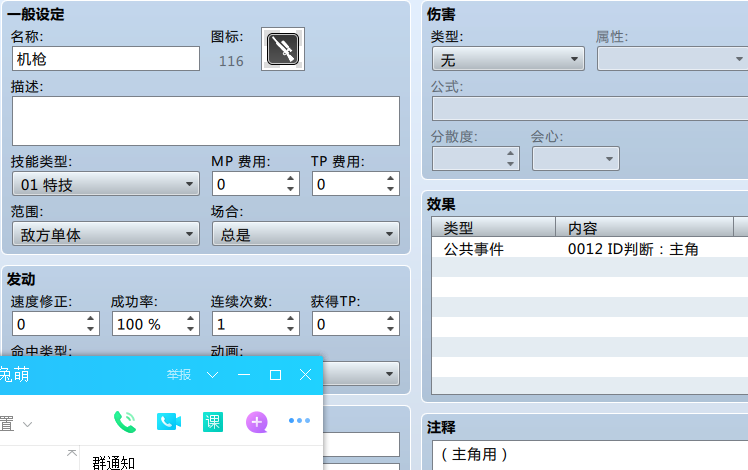Screen dimensions: 748x470
Task: Edit the 名称 field containing 机枪
Action: (x=106, y=59)
